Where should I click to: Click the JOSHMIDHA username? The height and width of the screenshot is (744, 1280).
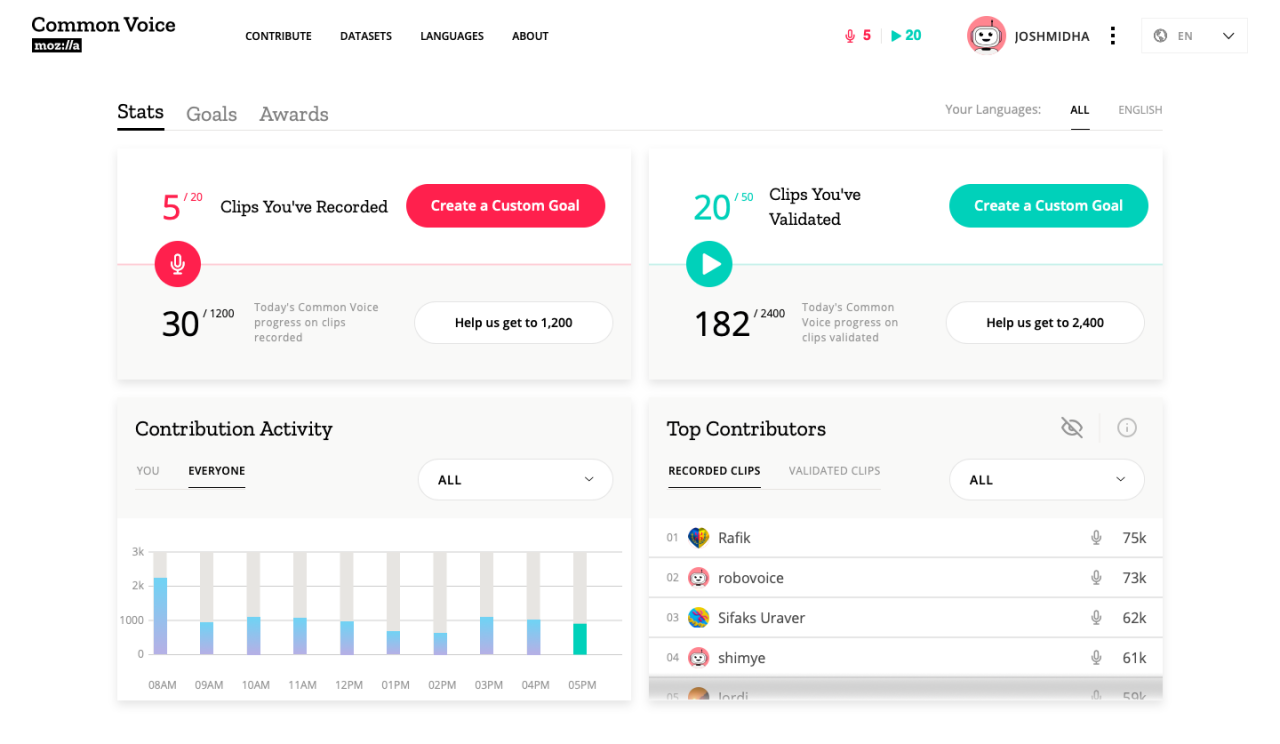click(x=1052, y=36)
